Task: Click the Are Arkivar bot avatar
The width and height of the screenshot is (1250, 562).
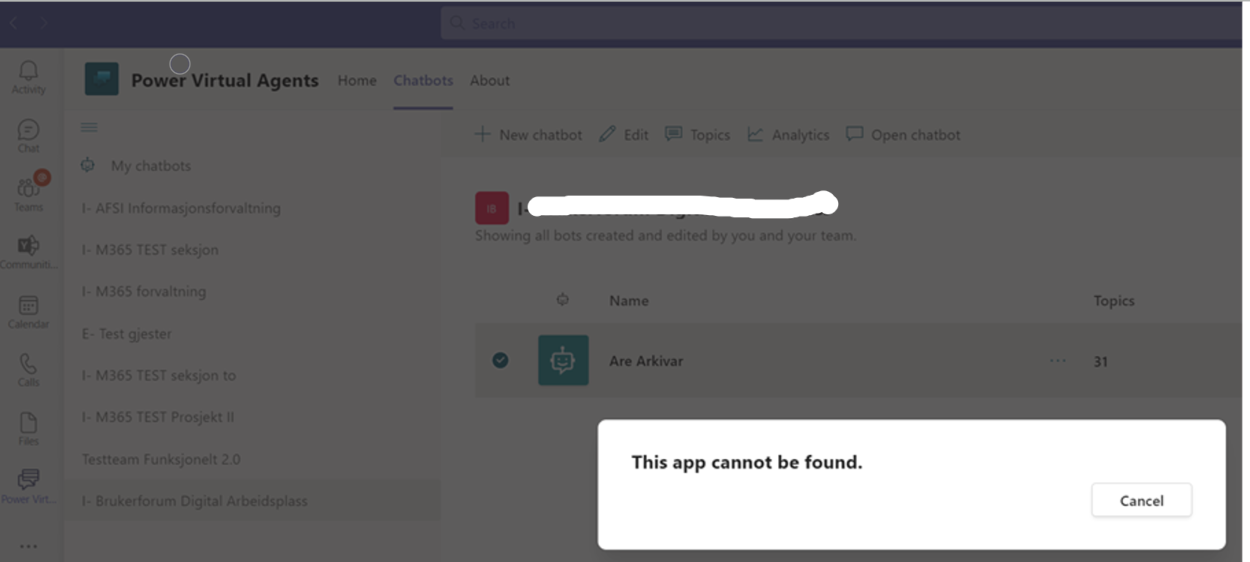Action: point(563,360)
